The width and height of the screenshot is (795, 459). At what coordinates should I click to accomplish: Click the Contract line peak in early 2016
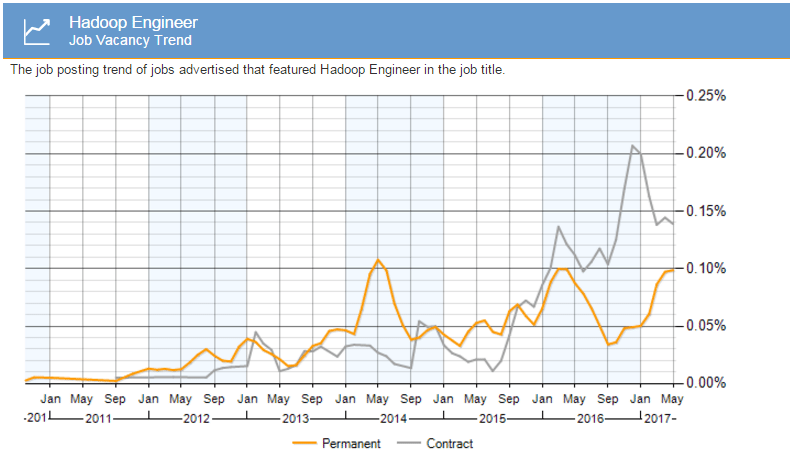tap(558, 227)
